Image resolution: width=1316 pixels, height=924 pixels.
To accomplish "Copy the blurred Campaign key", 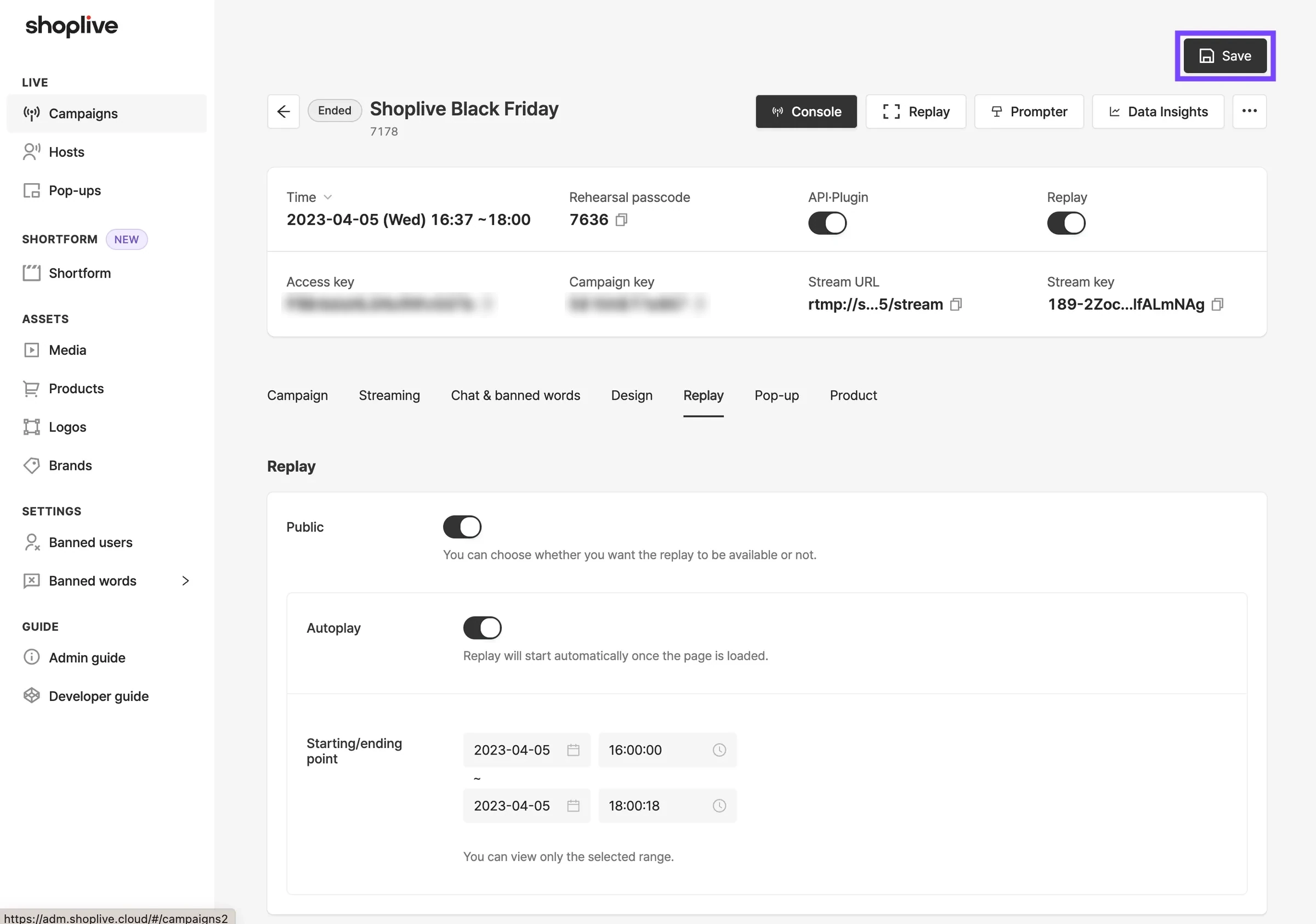I will [x=699, y=303].
